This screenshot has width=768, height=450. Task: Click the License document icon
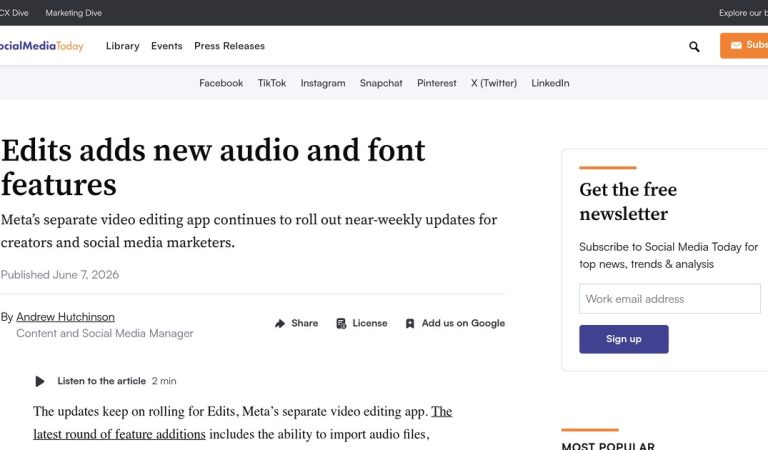[x=341, y=323]
